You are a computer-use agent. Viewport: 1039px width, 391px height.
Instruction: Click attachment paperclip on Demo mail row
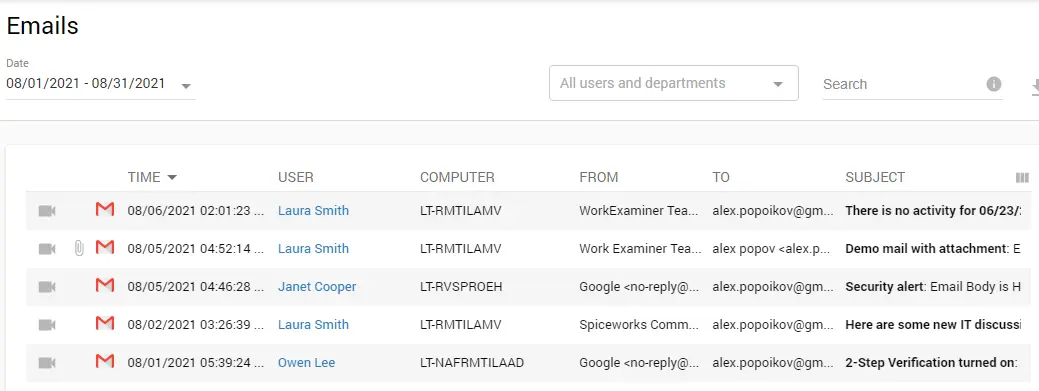coord(79,249)
